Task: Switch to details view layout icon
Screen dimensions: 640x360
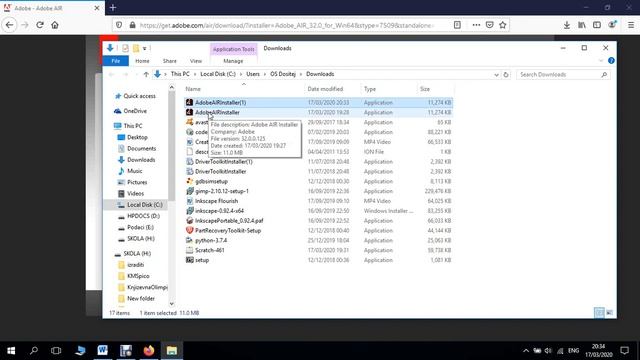Action: 599,313
